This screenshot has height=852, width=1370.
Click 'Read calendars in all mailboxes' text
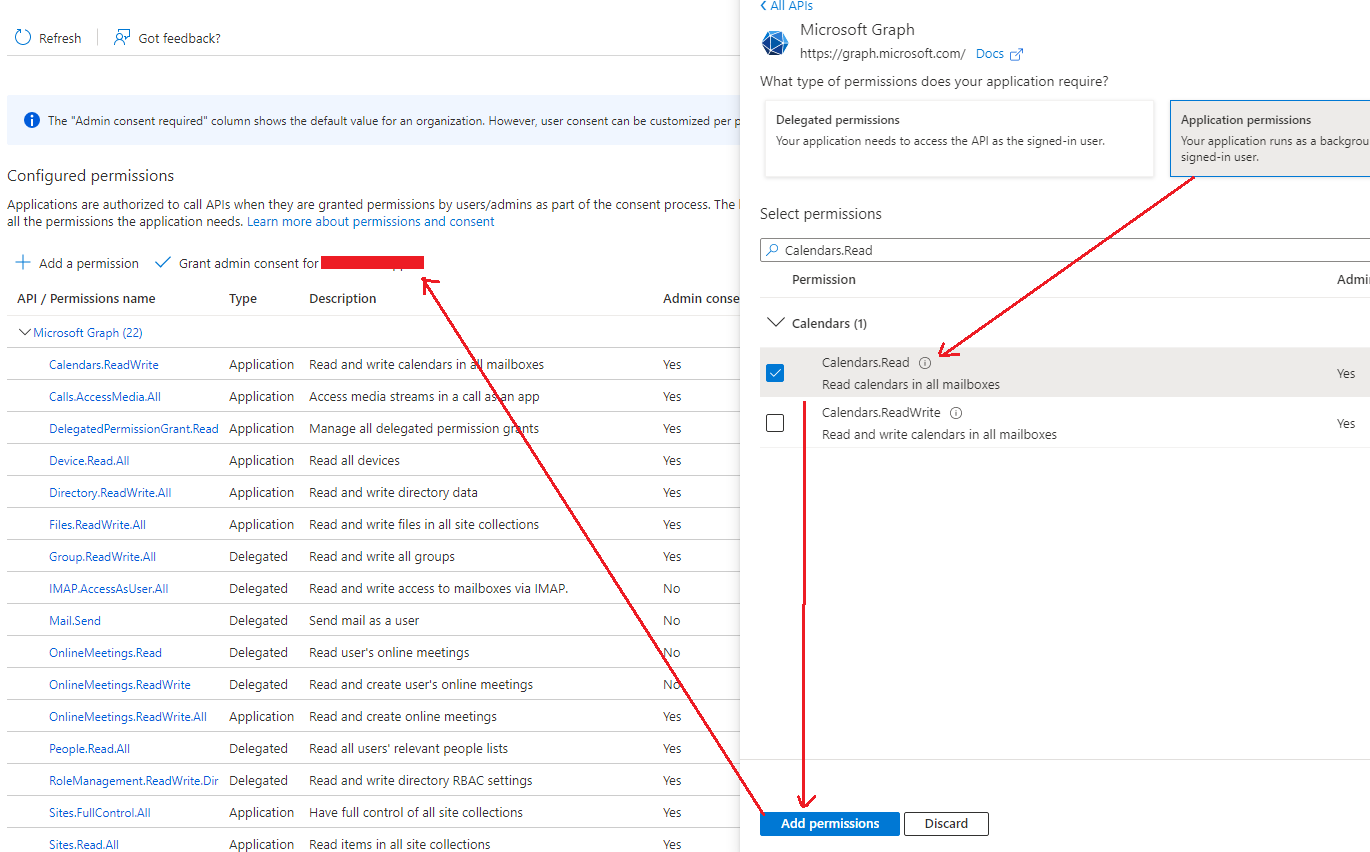coord(911,385)
